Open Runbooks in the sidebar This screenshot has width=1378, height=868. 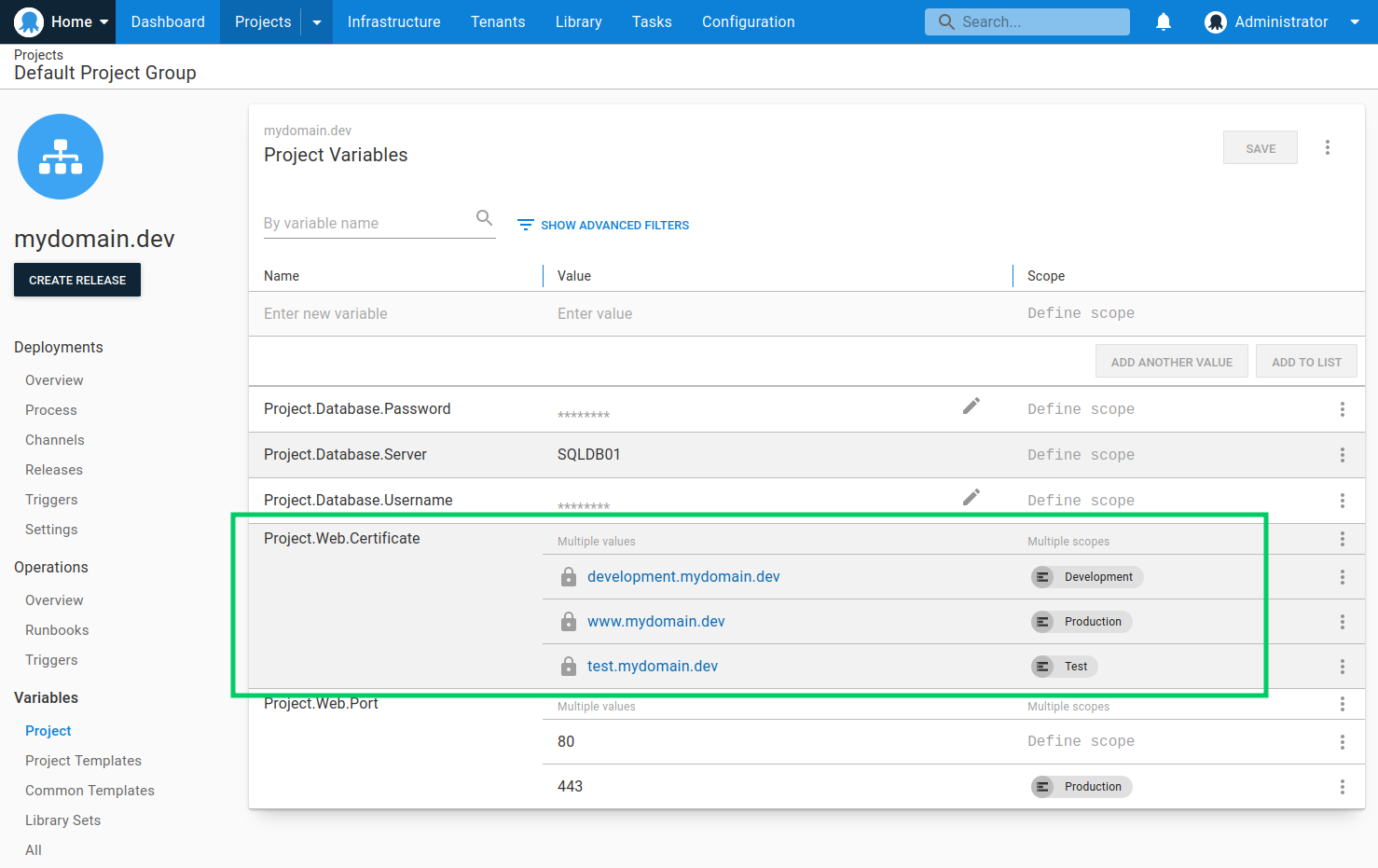pos(57,630)
